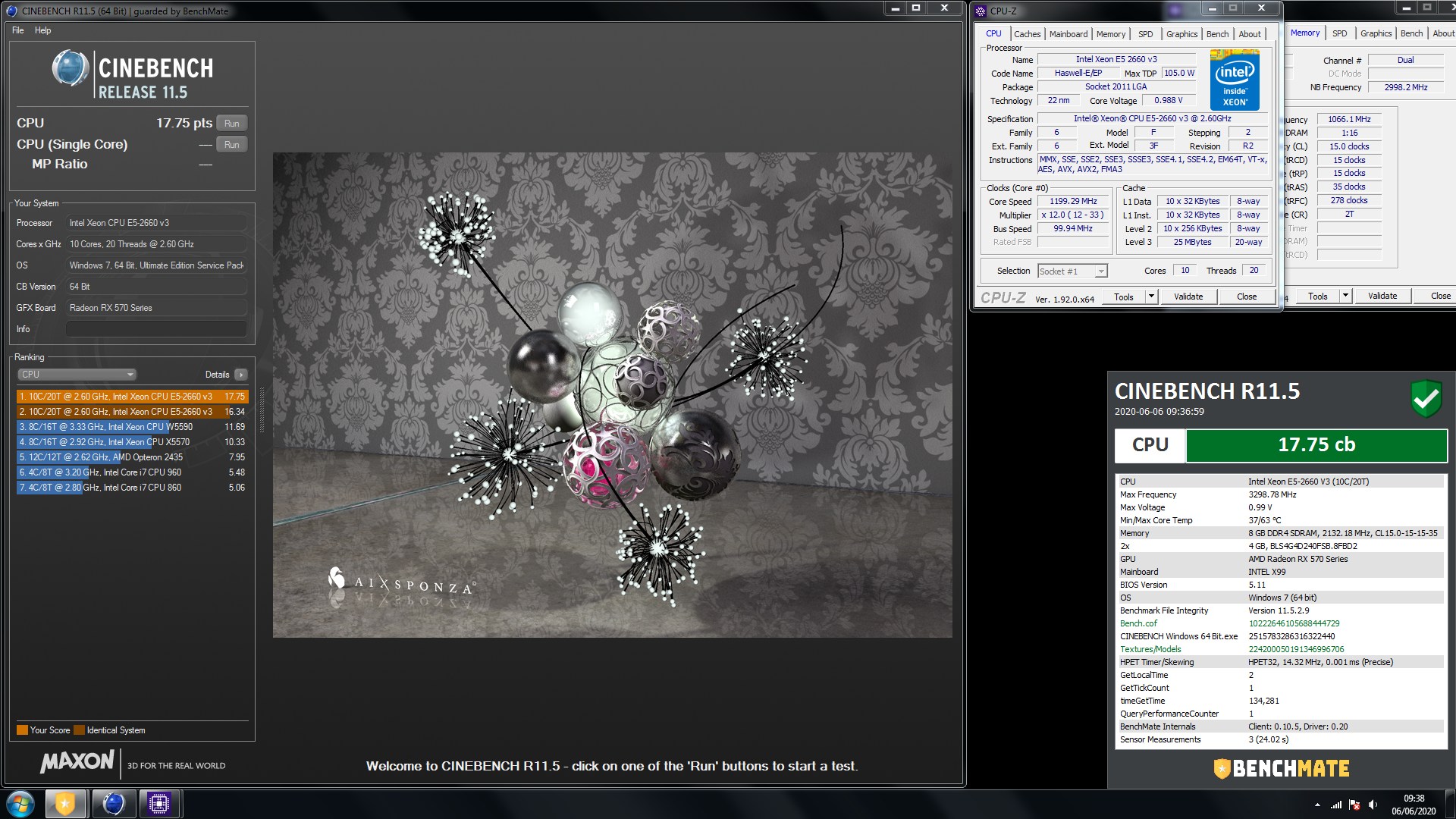Viewport: 1456px width, 819px height.
Task: Click the taskbar clock showing 09:38
Action: [x=1414, y=805]
